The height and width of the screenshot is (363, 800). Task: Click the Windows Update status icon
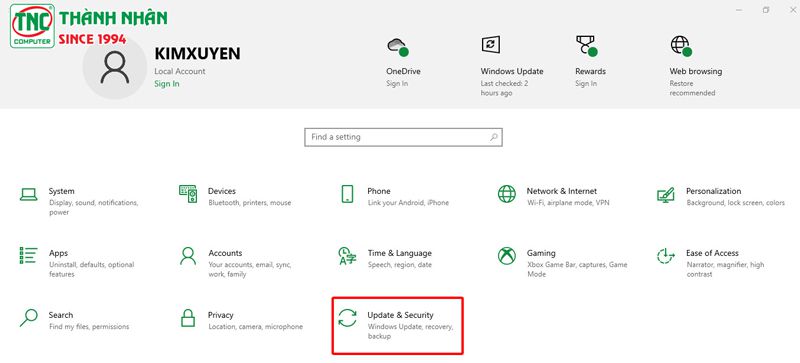[490, 44]
